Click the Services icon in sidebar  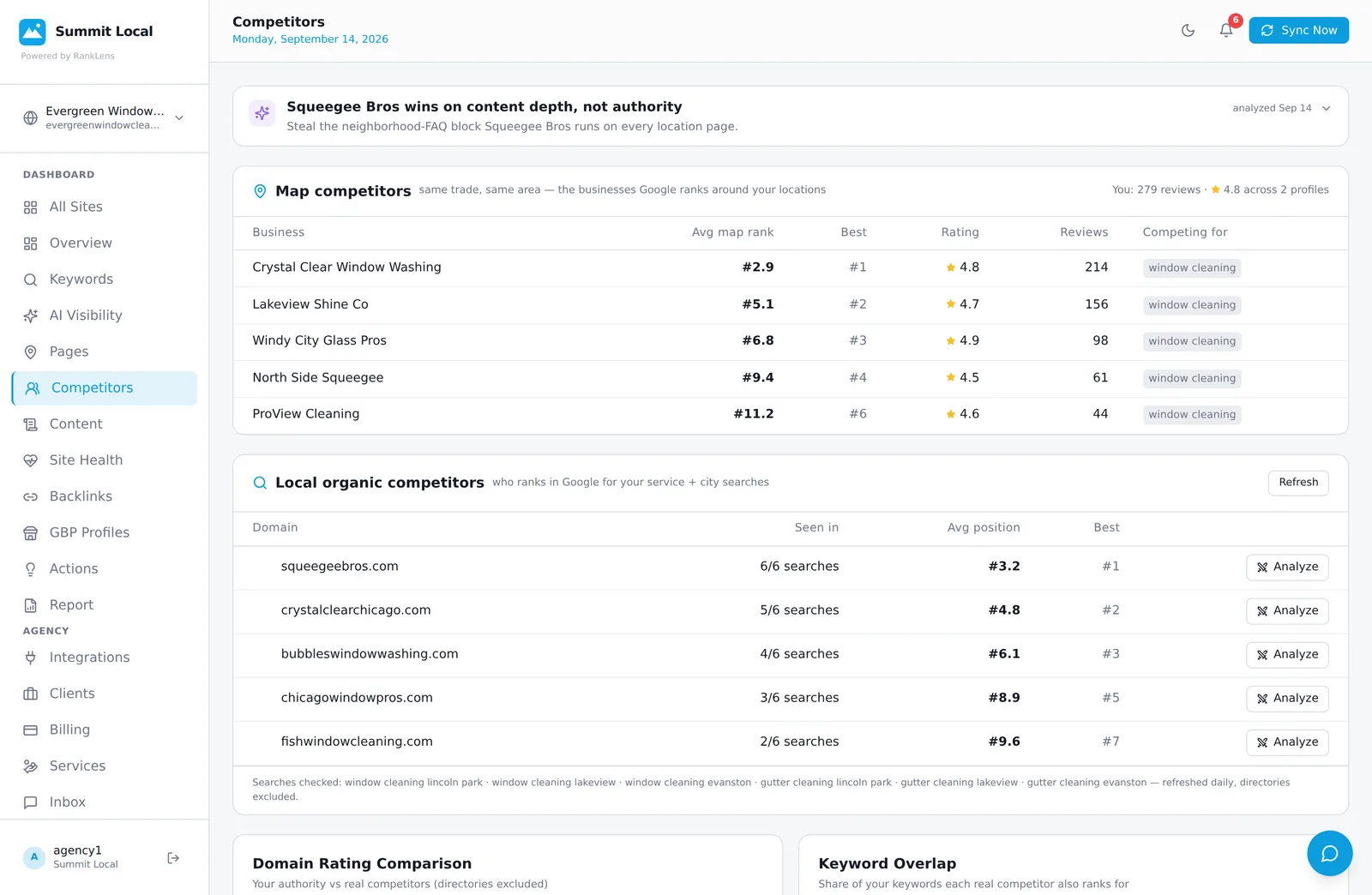(31, 766)
